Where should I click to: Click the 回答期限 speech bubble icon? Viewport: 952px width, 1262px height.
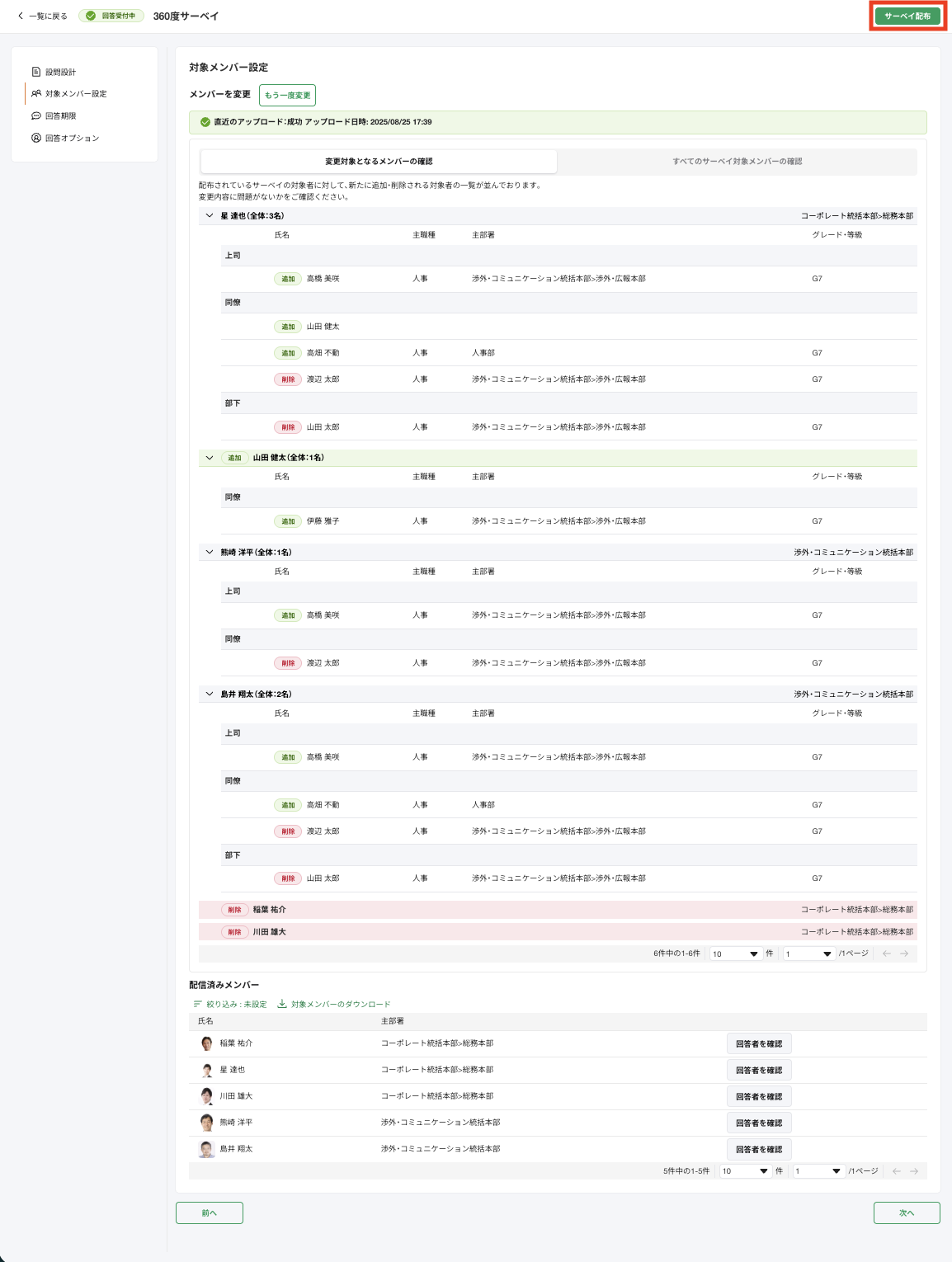pos(36,115)
